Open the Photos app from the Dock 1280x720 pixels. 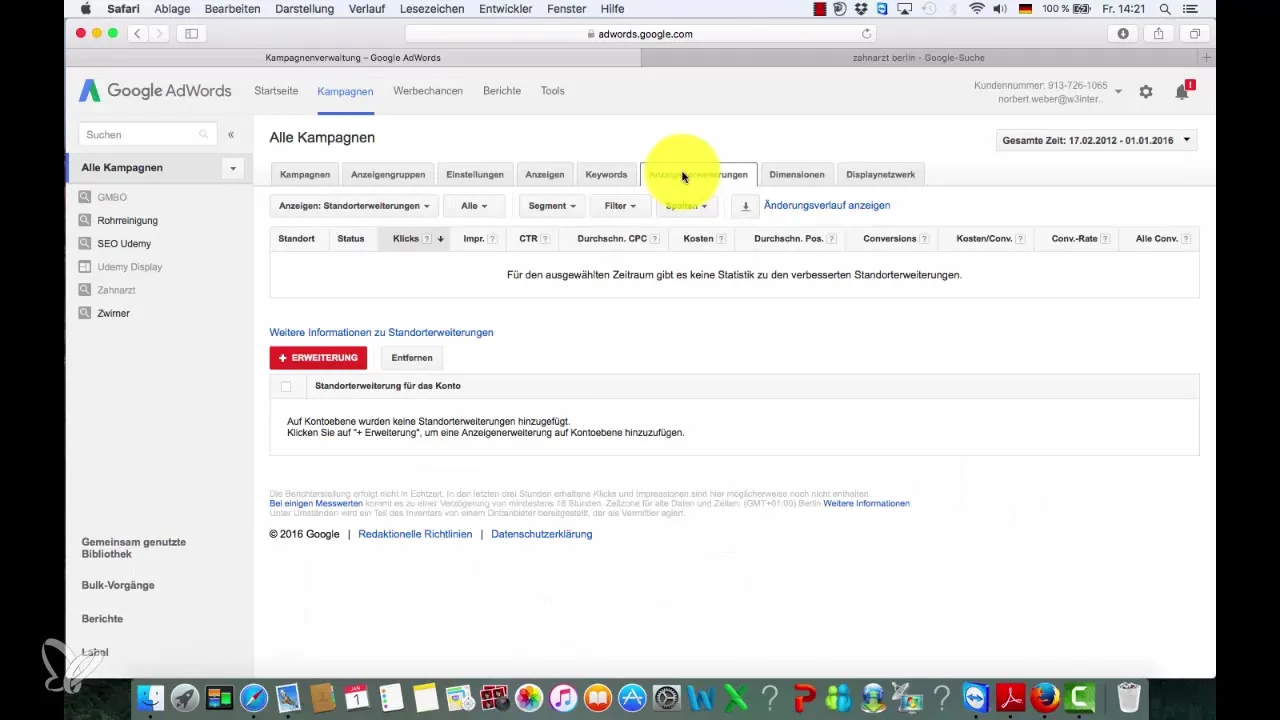point(529,697)
